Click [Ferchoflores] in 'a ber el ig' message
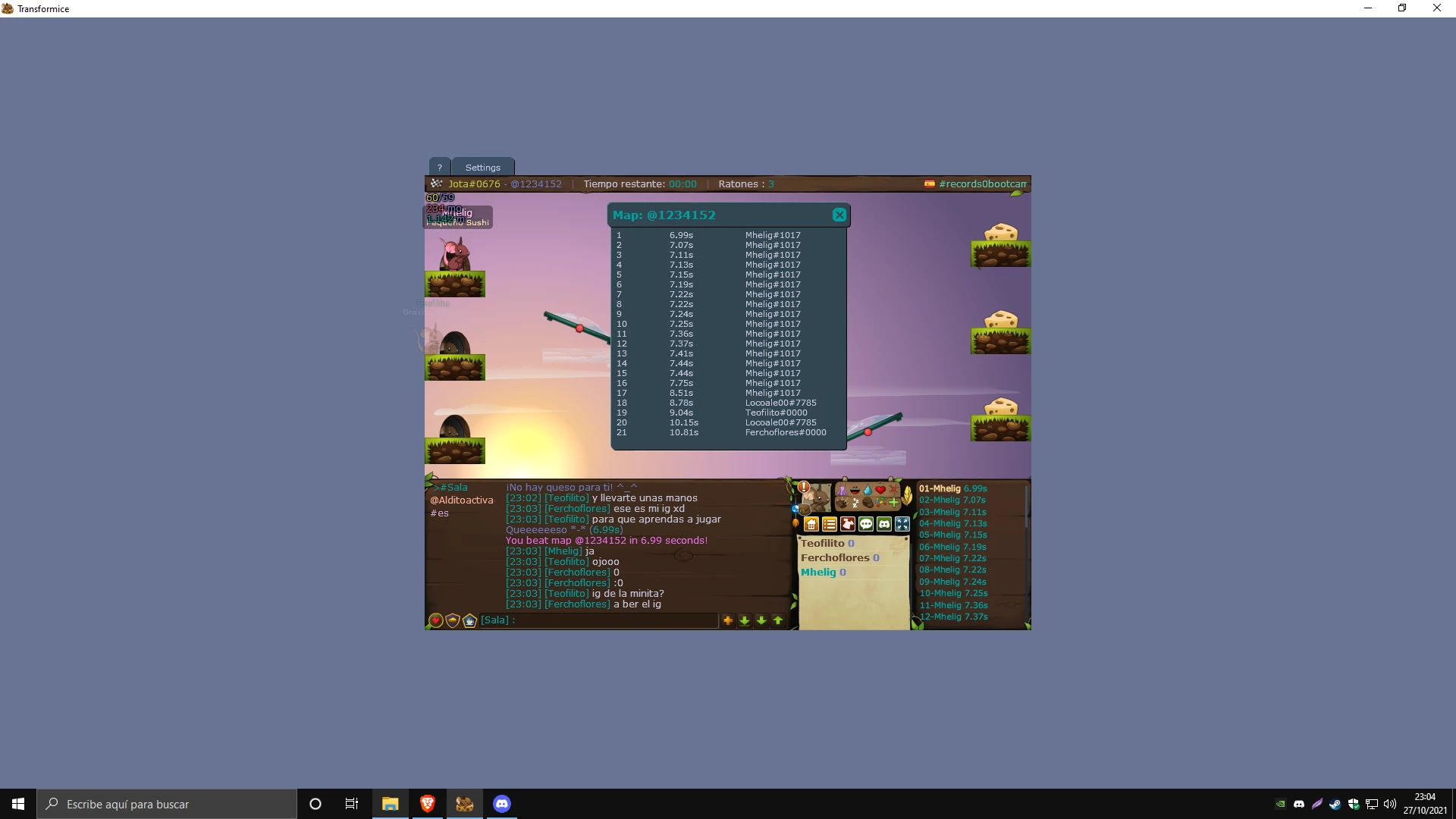1456x819 pixels. point(577,604)
